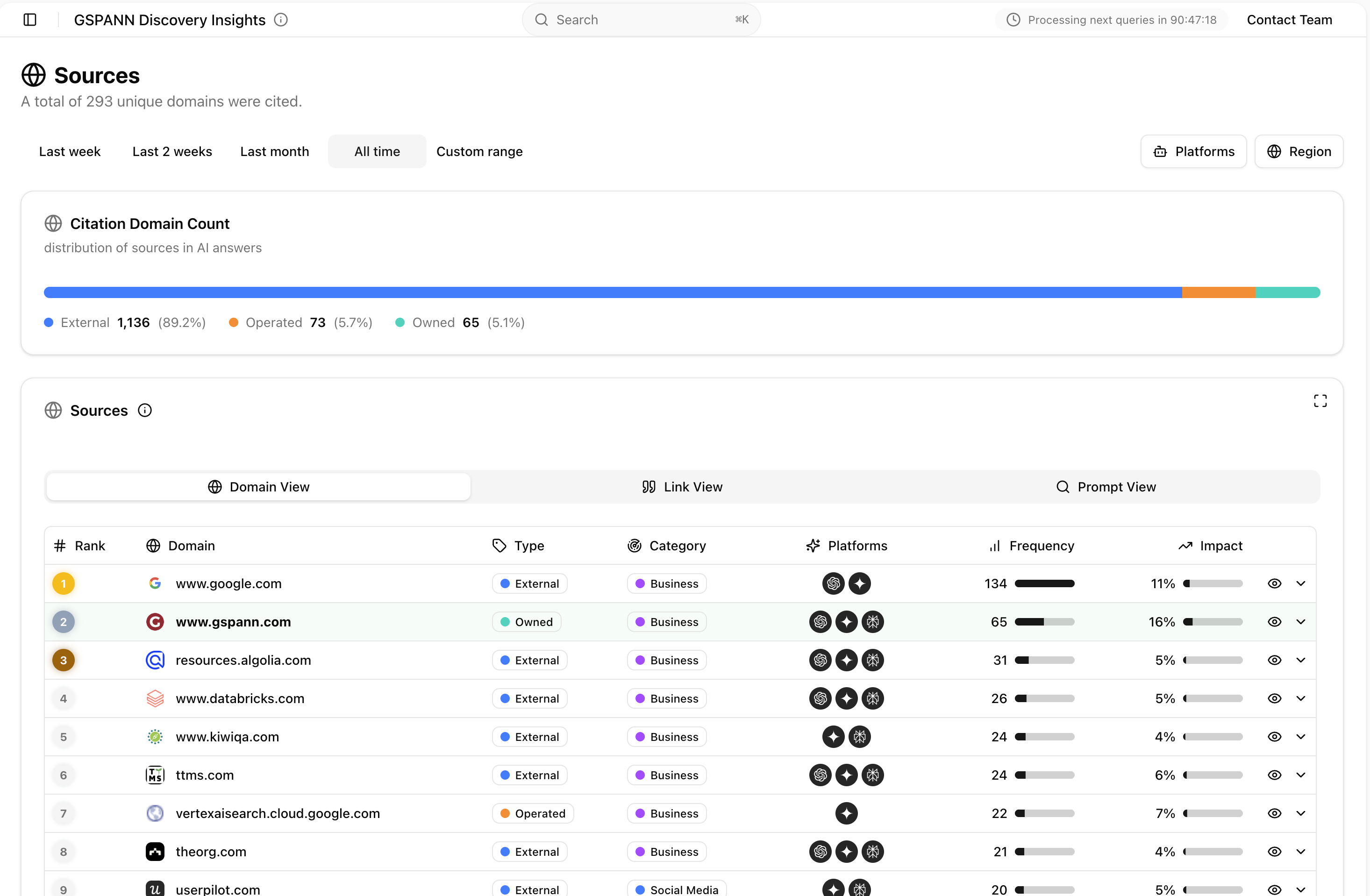The height and width of the screenshot is (896, 1370).
Task: Switch to Link View tab
Action: click(x=682, y=487)
